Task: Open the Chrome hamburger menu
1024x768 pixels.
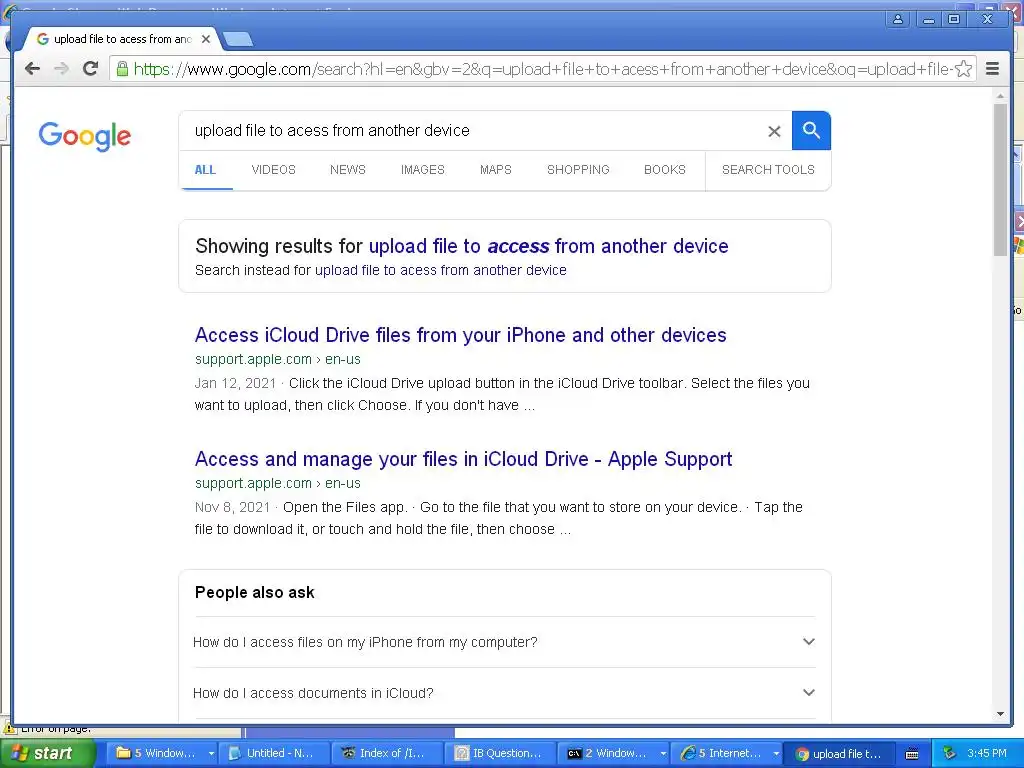Action: click(x=993, y=69)
